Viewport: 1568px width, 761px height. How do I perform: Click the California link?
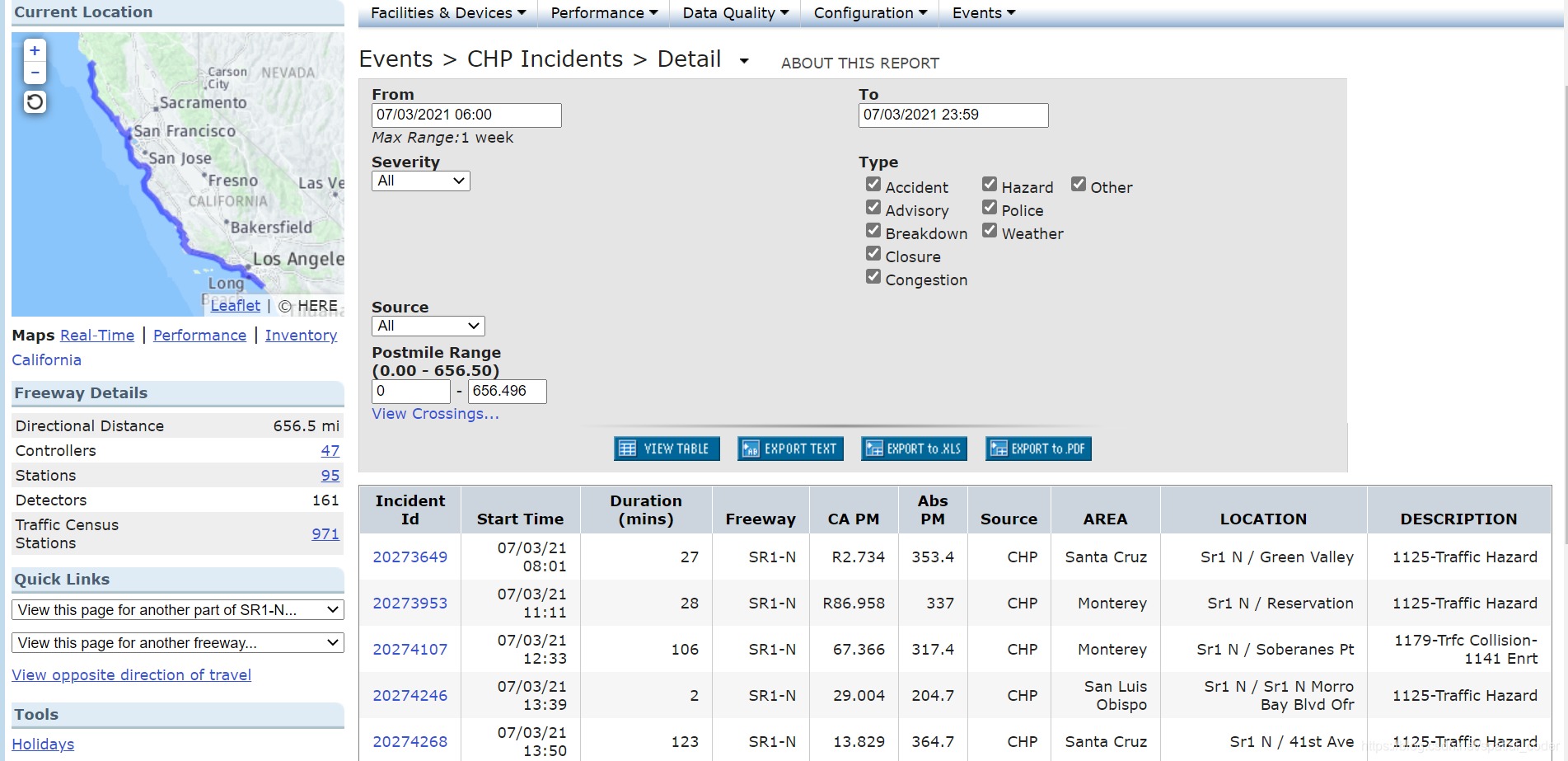[x=46, y=360]
